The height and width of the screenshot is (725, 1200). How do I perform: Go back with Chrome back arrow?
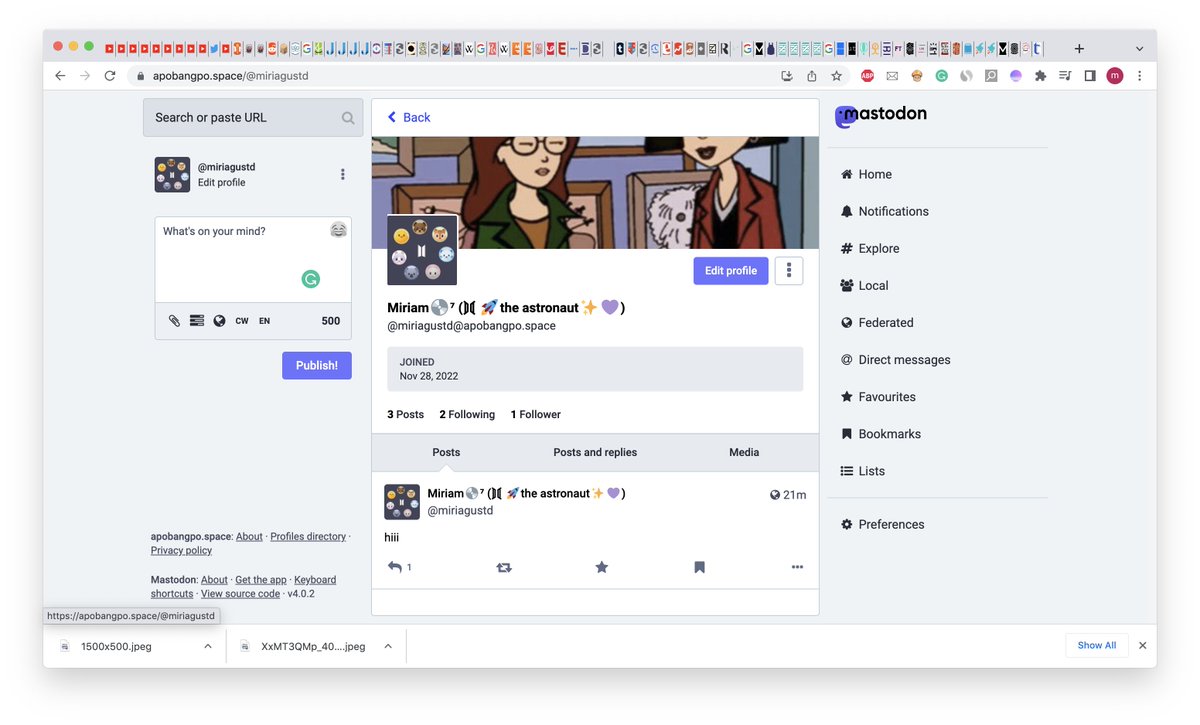[60, 76]
